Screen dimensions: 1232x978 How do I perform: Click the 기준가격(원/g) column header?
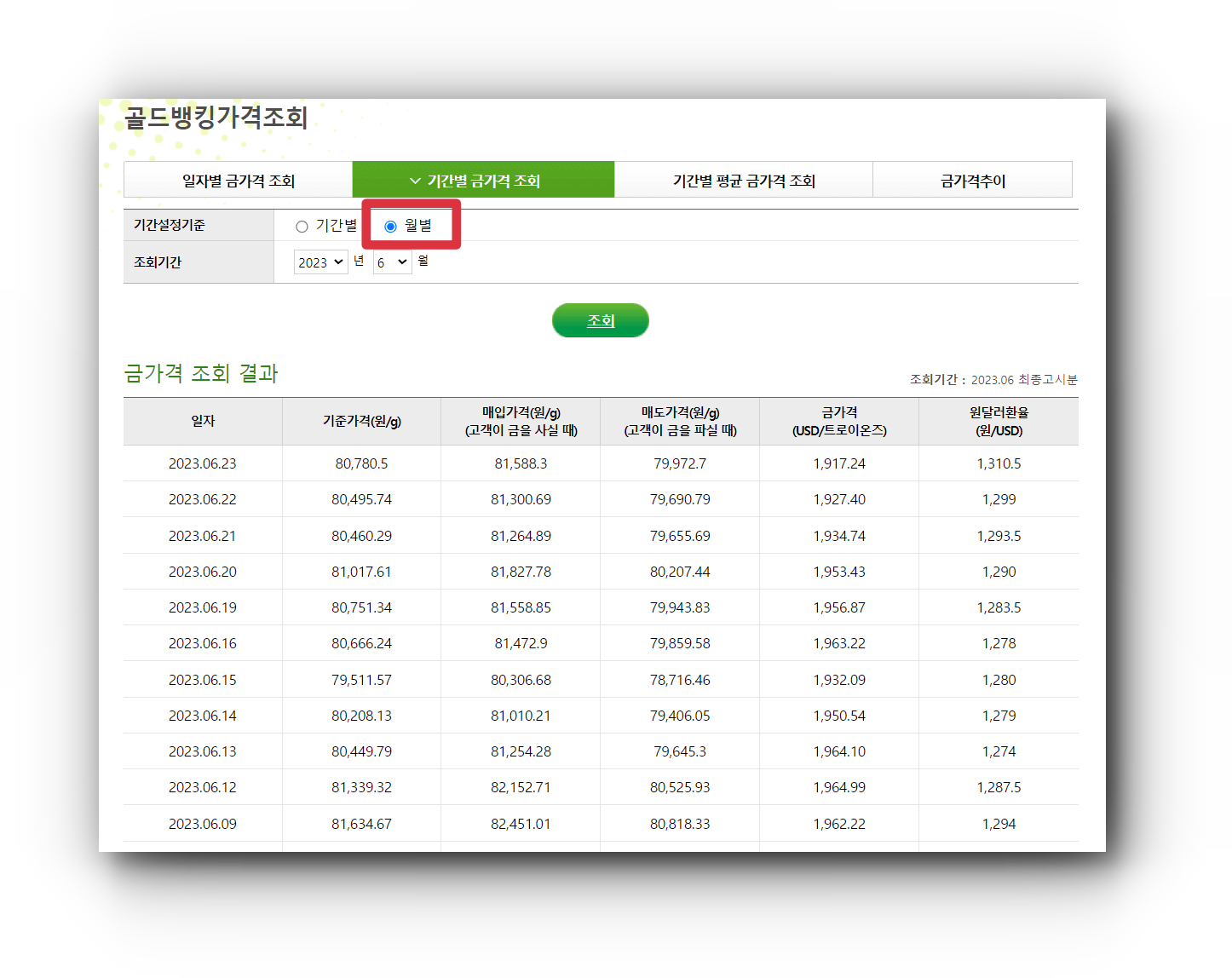[361, 421]
